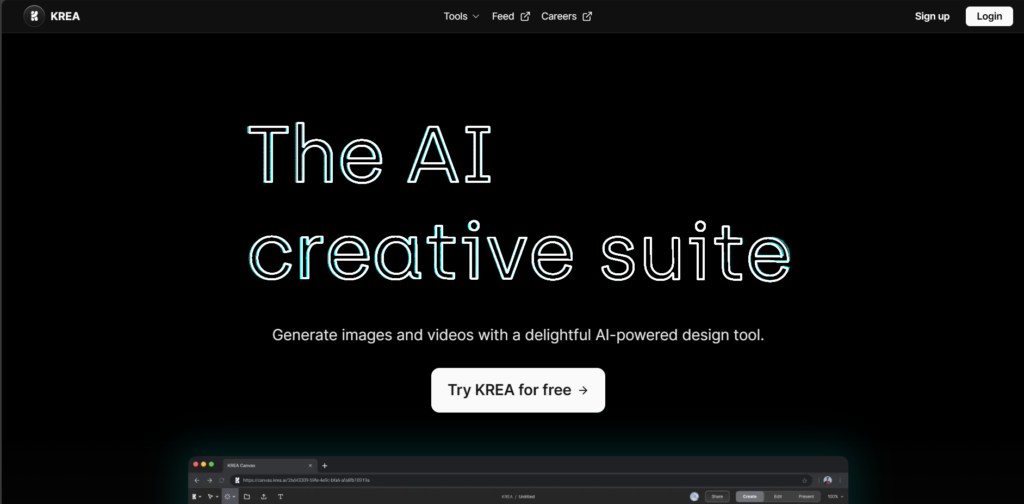
Task: Click the folder icon in canvas toolbar
Action: click(x=247, y=497)
